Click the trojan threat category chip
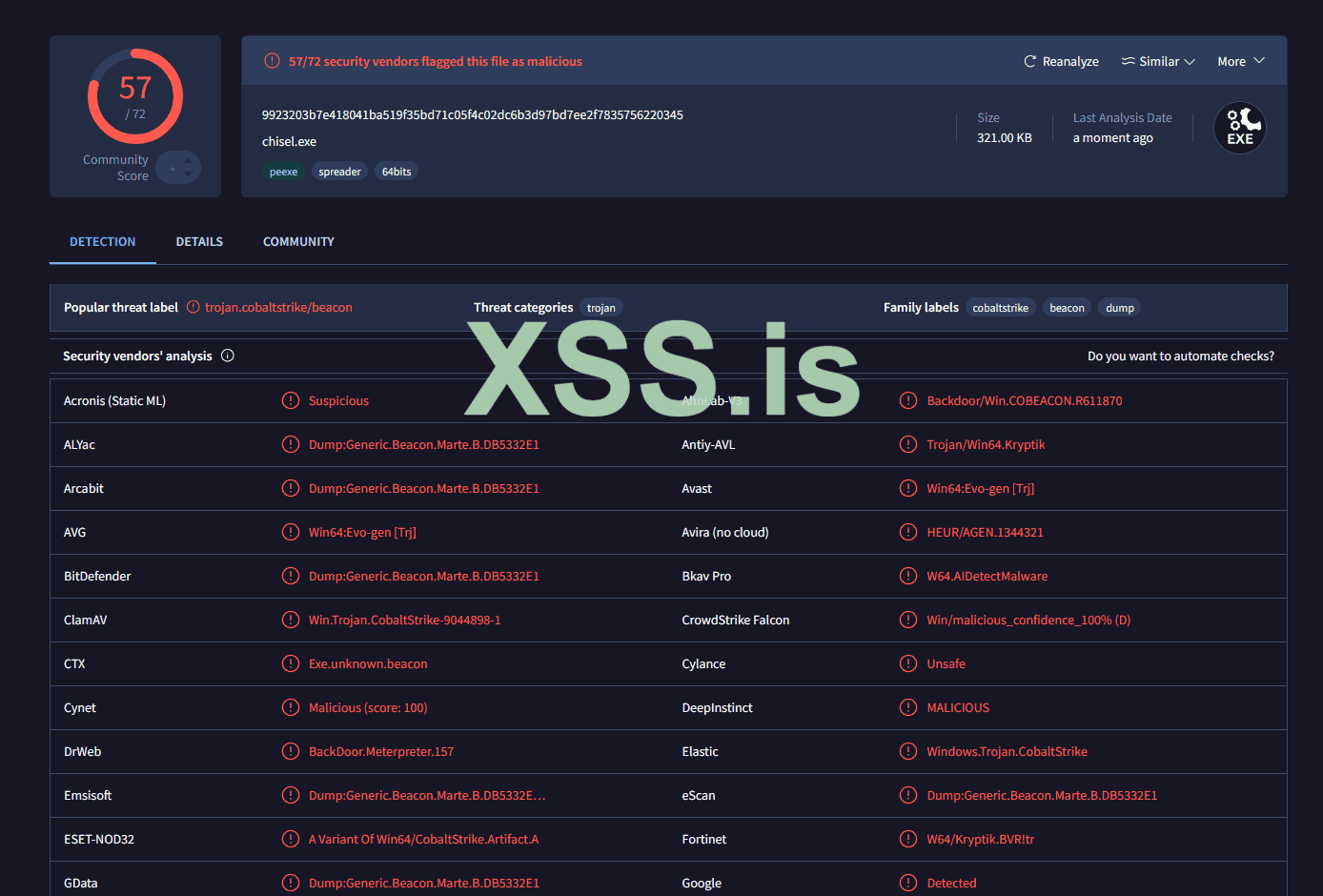Image resolution: width=1323 pixels, height=896 pixels. coord(601,308)
